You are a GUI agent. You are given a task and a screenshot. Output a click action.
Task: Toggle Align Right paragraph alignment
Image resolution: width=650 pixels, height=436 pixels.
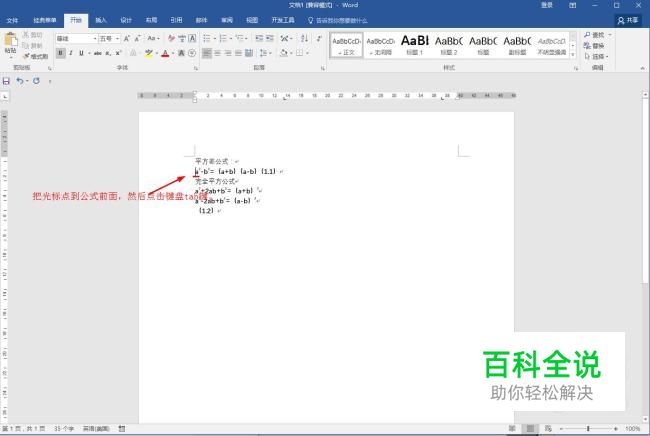228,53
